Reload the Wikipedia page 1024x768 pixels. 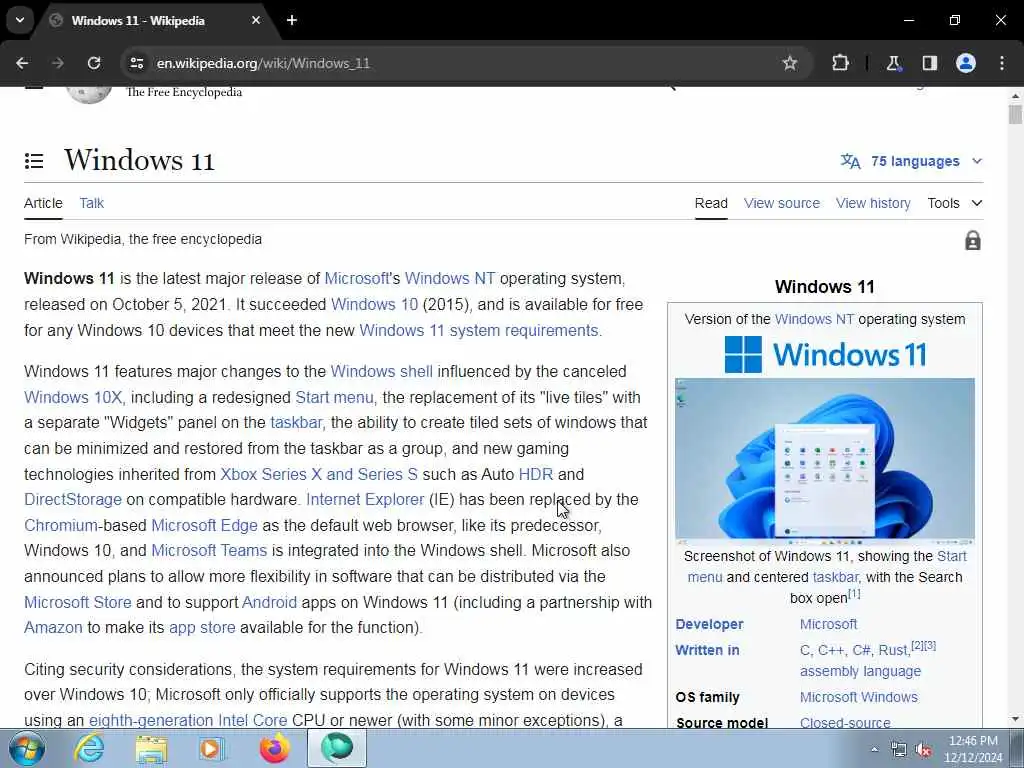(94, 63)
